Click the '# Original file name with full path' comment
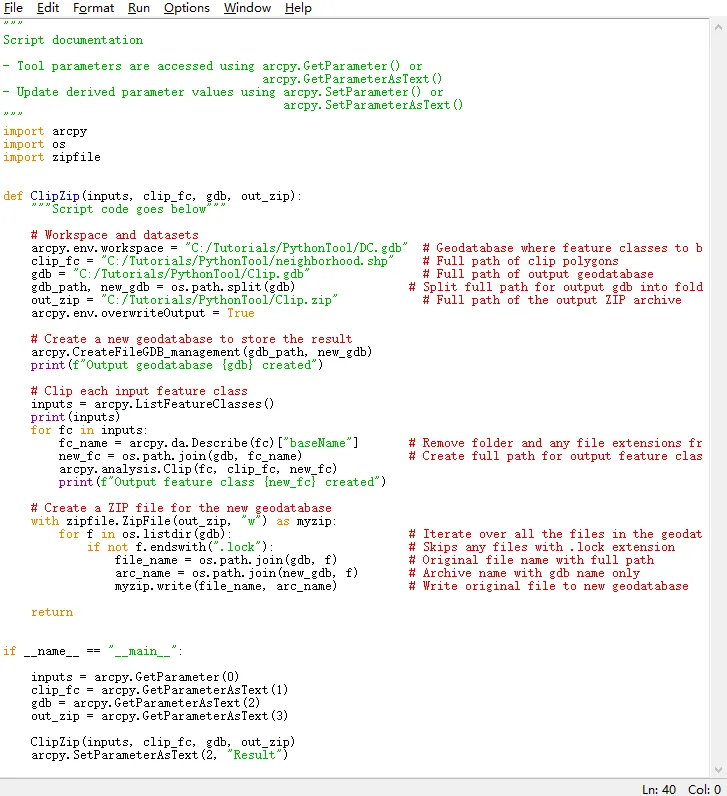This screenshot has width=727, height=796. coord(531,560)
